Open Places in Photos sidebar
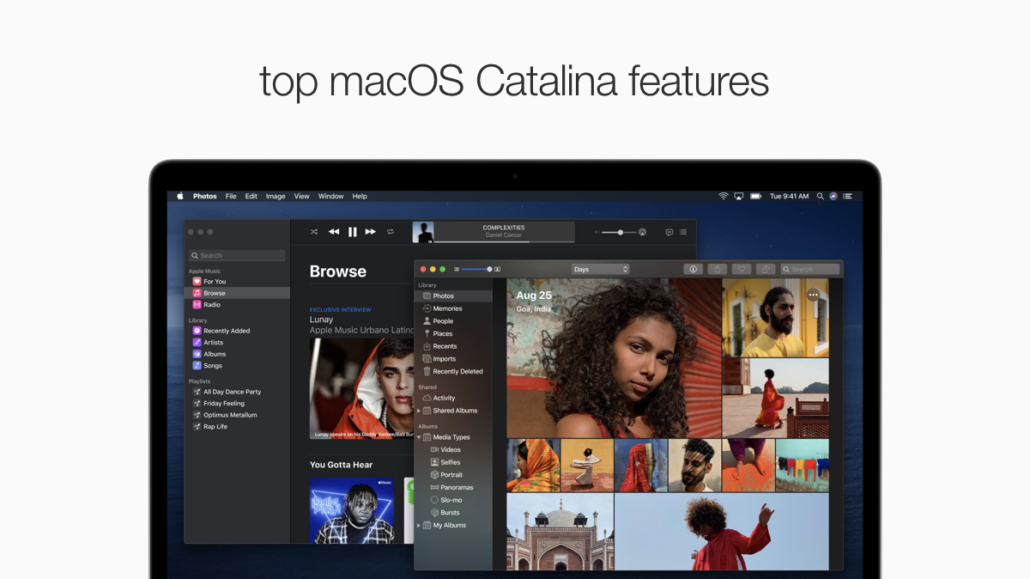Screen dimensions: 1030x579 click(x=454, y=334)
